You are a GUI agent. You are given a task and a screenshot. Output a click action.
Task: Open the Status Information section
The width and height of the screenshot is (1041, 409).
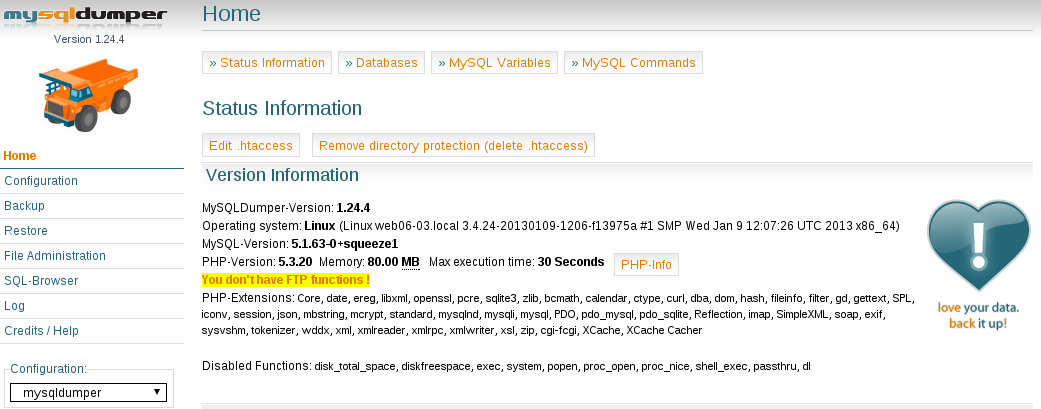(267, 63)
